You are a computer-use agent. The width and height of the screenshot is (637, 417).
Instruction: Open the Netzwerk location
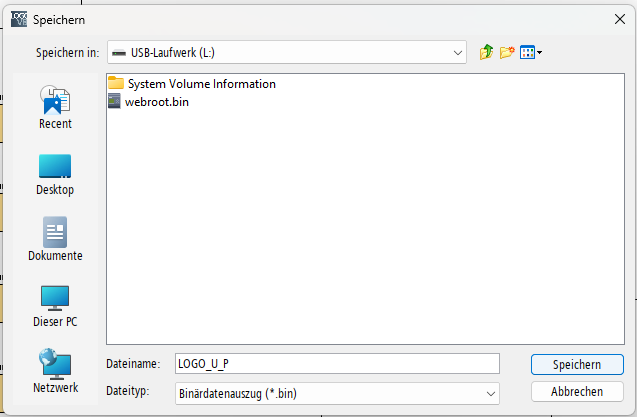coord(55,371)
